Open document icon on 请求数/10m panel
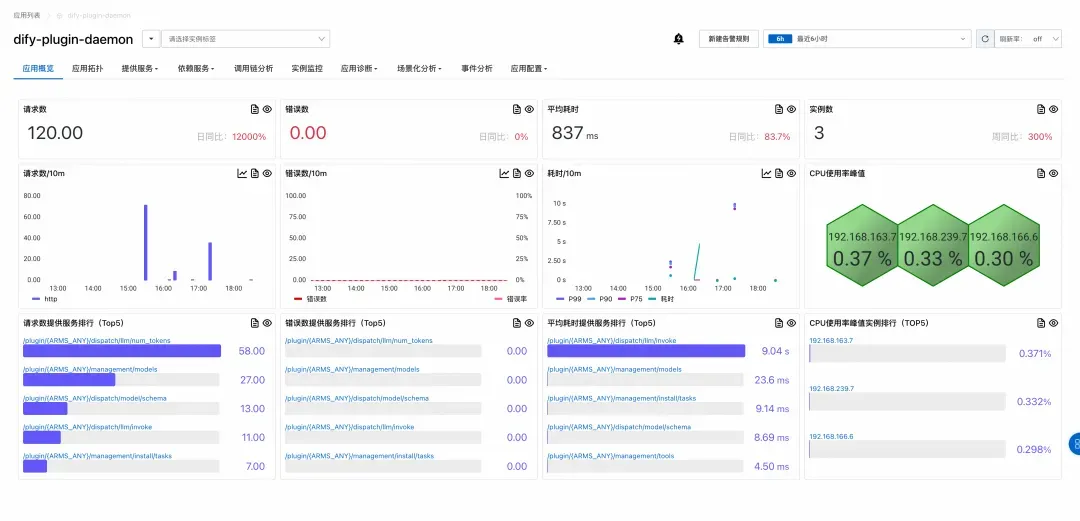Viewport: 1080px width, 521px height. 255,173
